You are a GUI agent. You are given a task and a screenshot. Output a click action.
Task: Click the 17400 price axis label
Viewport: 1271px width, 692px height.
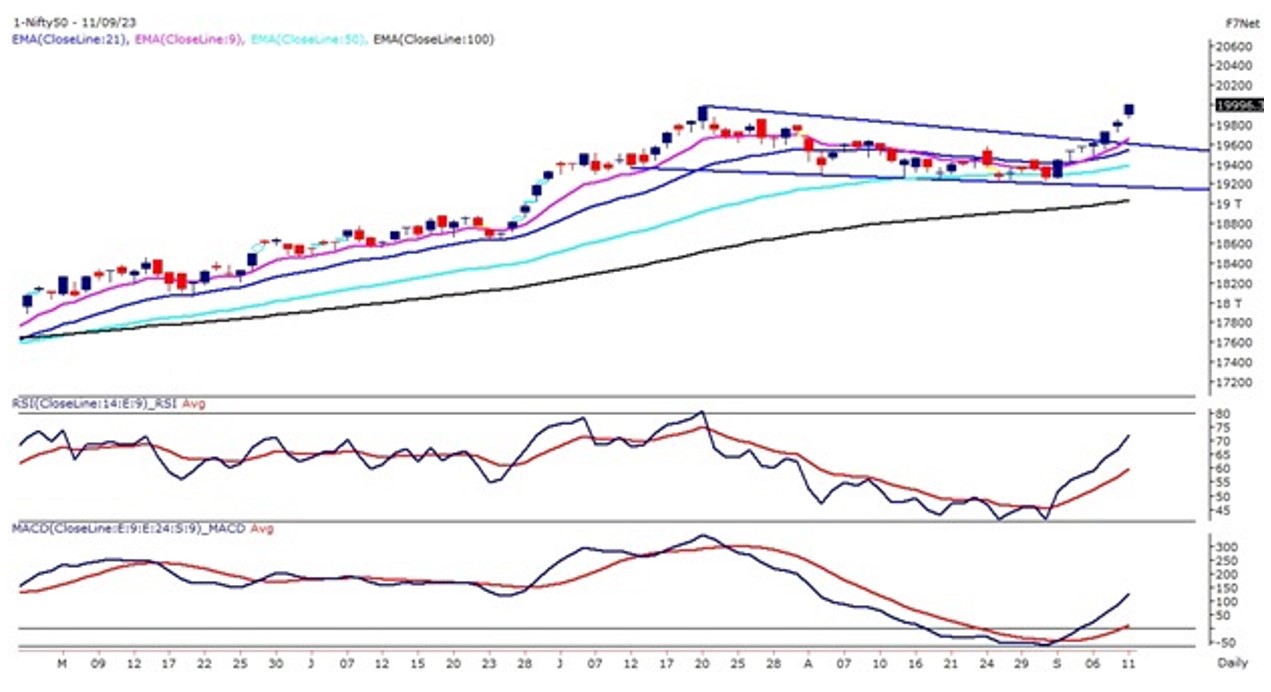pos(1234,363)
